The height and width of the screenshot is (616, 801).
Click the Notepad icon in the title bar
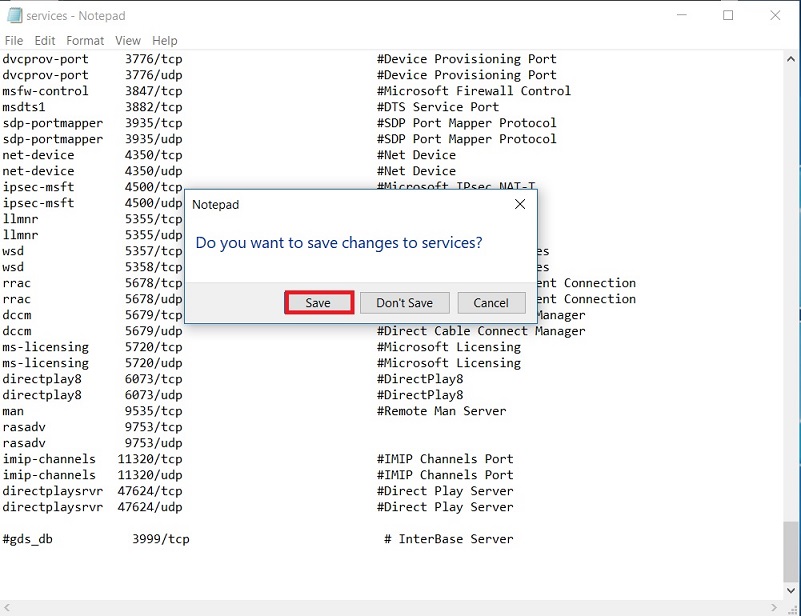click(x=13, y=16)
